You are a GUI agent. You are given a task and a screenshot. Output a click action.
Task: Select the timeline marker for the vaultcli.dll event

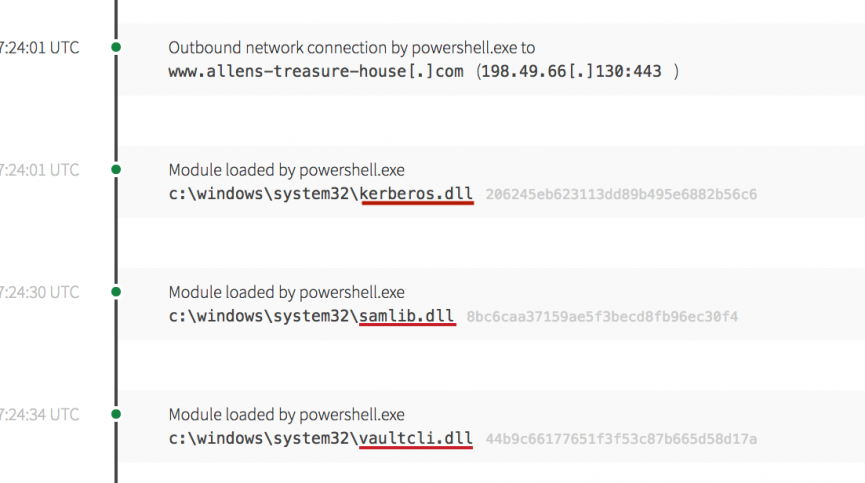tap(116, 414)
